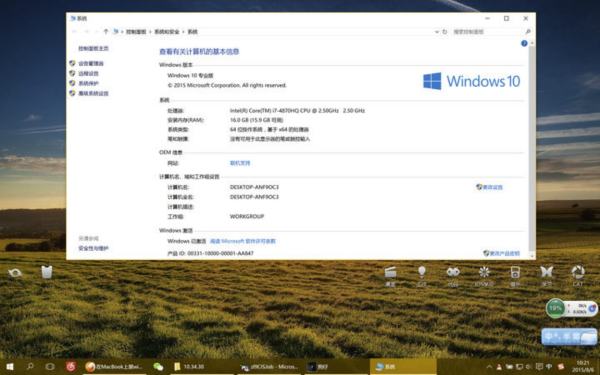
Task: Click the refresh icon beside address bar
Action: (445, 32)
